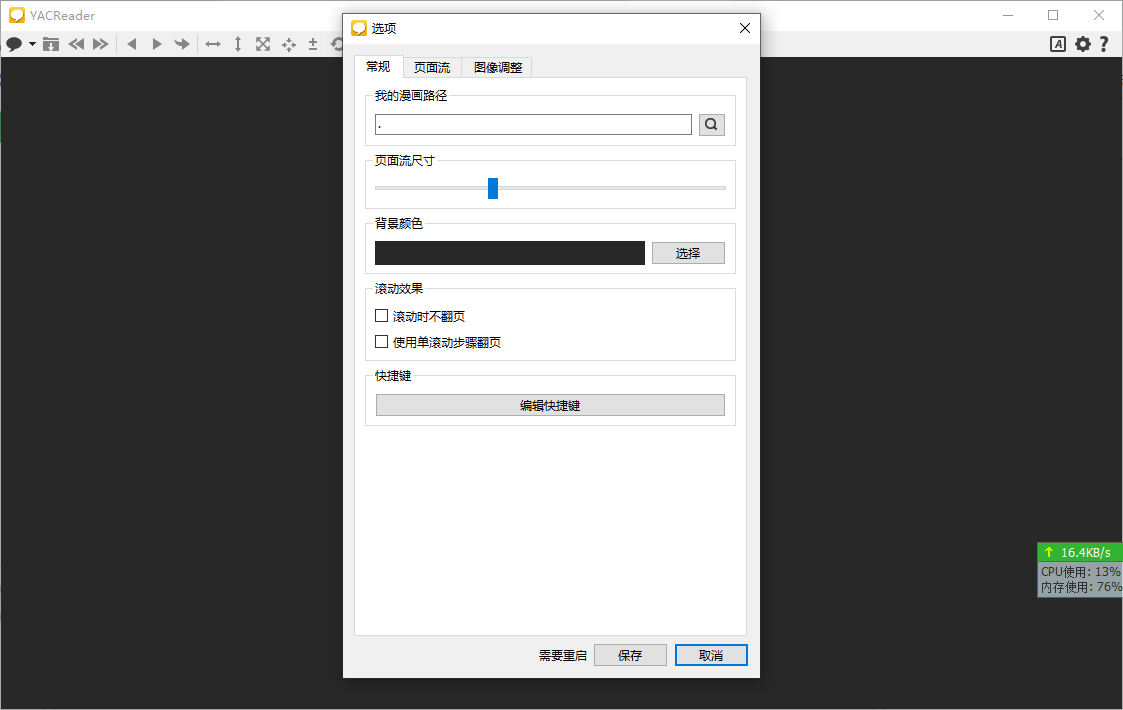This screenshot has height=710, width=1123.
Task: Go to first page with rewind icon
Action: (75, 43)
